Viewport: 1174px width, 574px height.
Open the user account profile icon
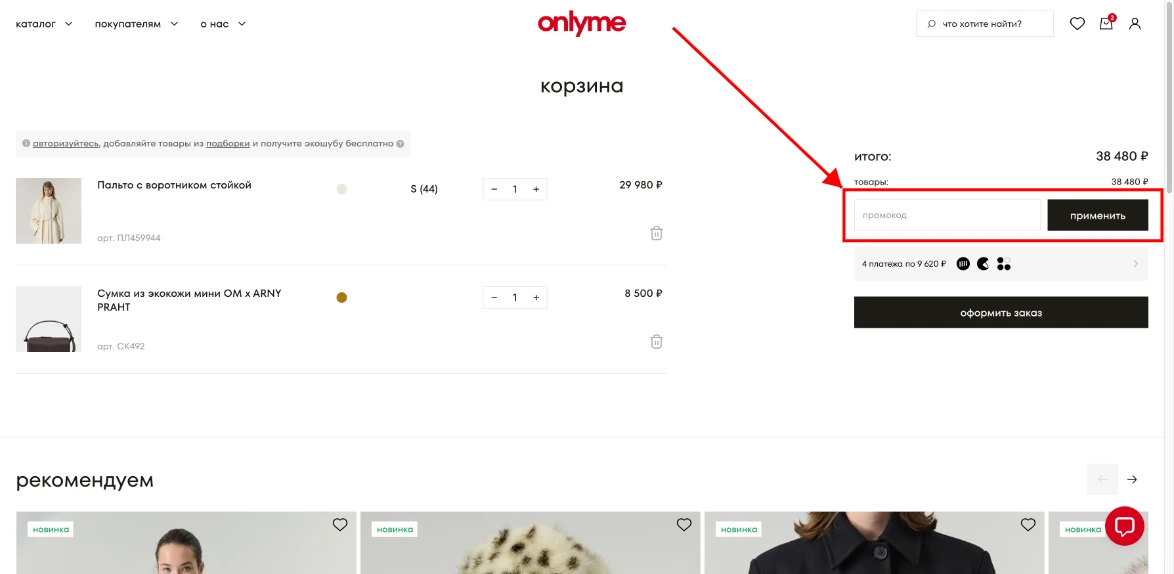tap(1135, 24)
